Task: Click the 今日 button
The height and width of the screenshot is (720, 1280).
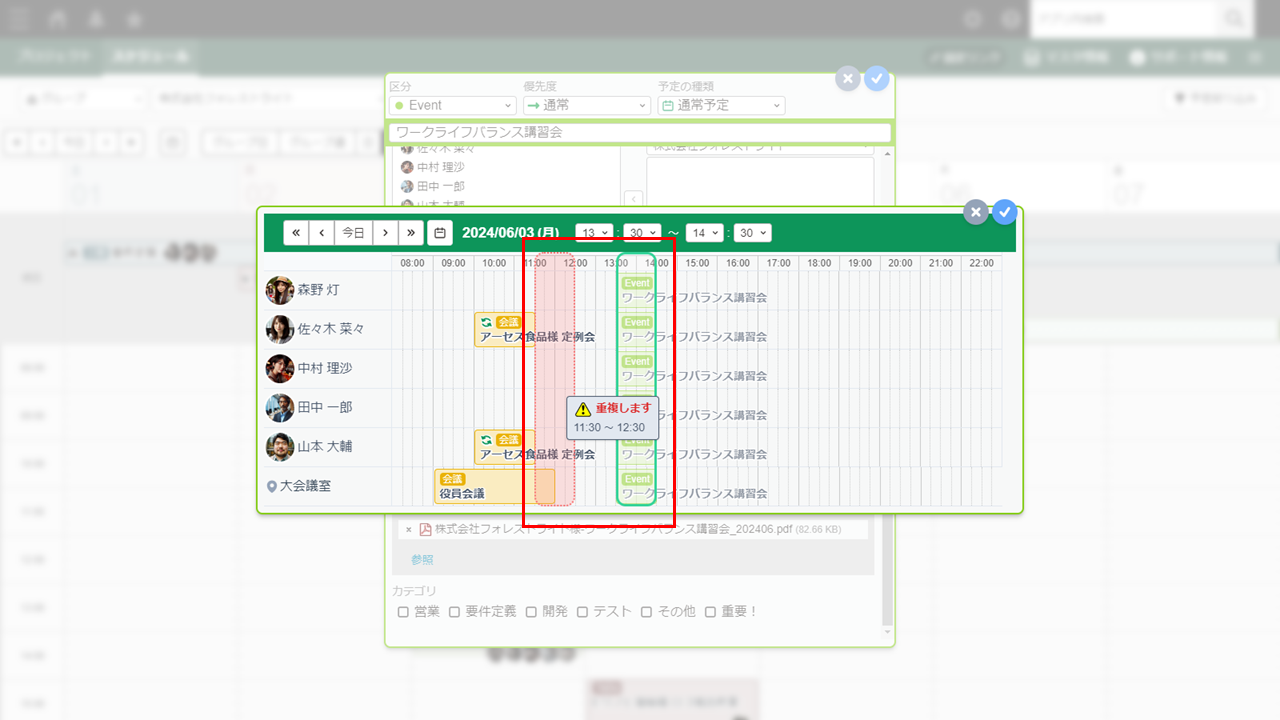Action: click(x=353, y=233)
